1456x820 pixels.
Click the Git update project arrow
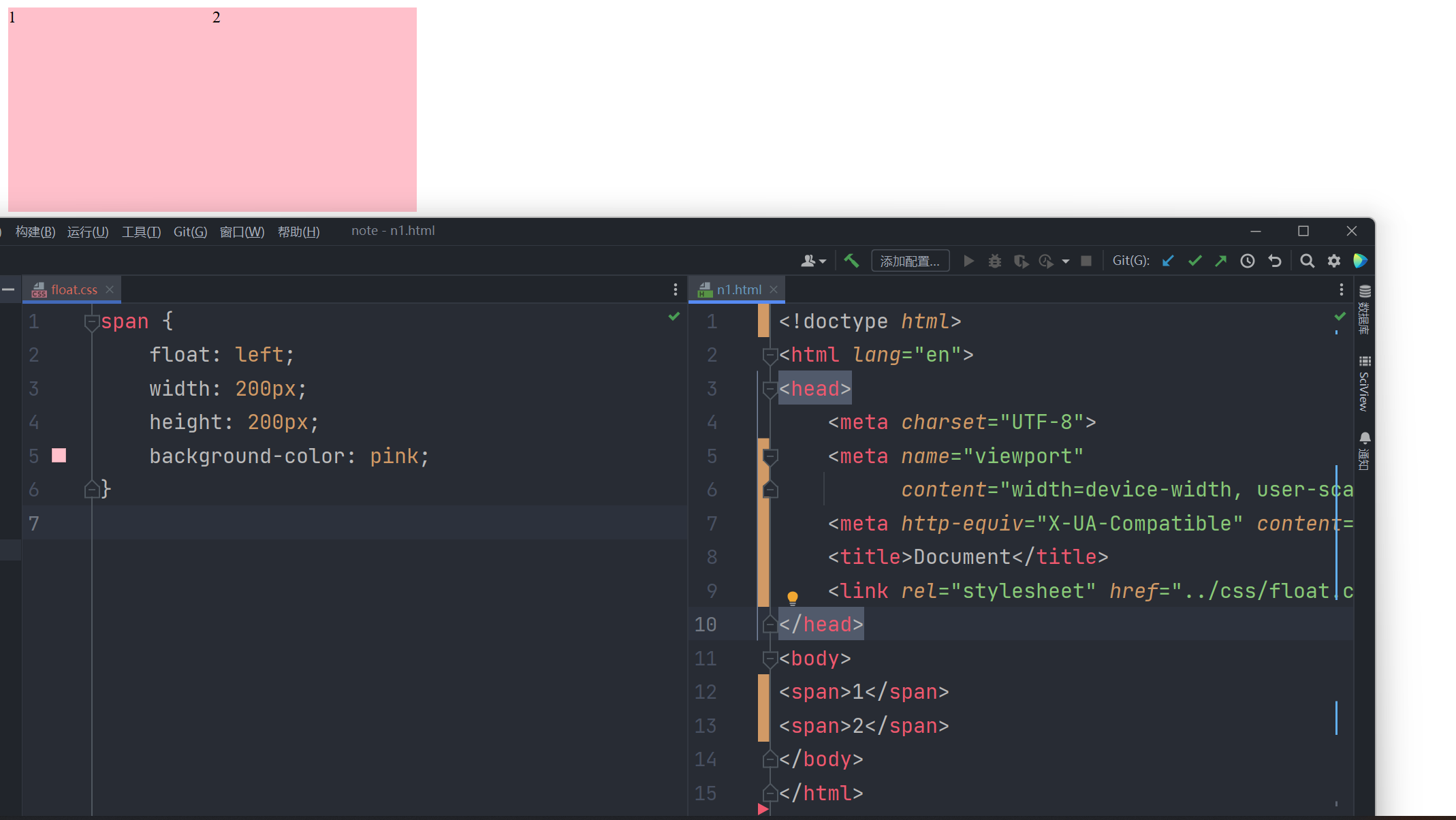point(1168,261)
